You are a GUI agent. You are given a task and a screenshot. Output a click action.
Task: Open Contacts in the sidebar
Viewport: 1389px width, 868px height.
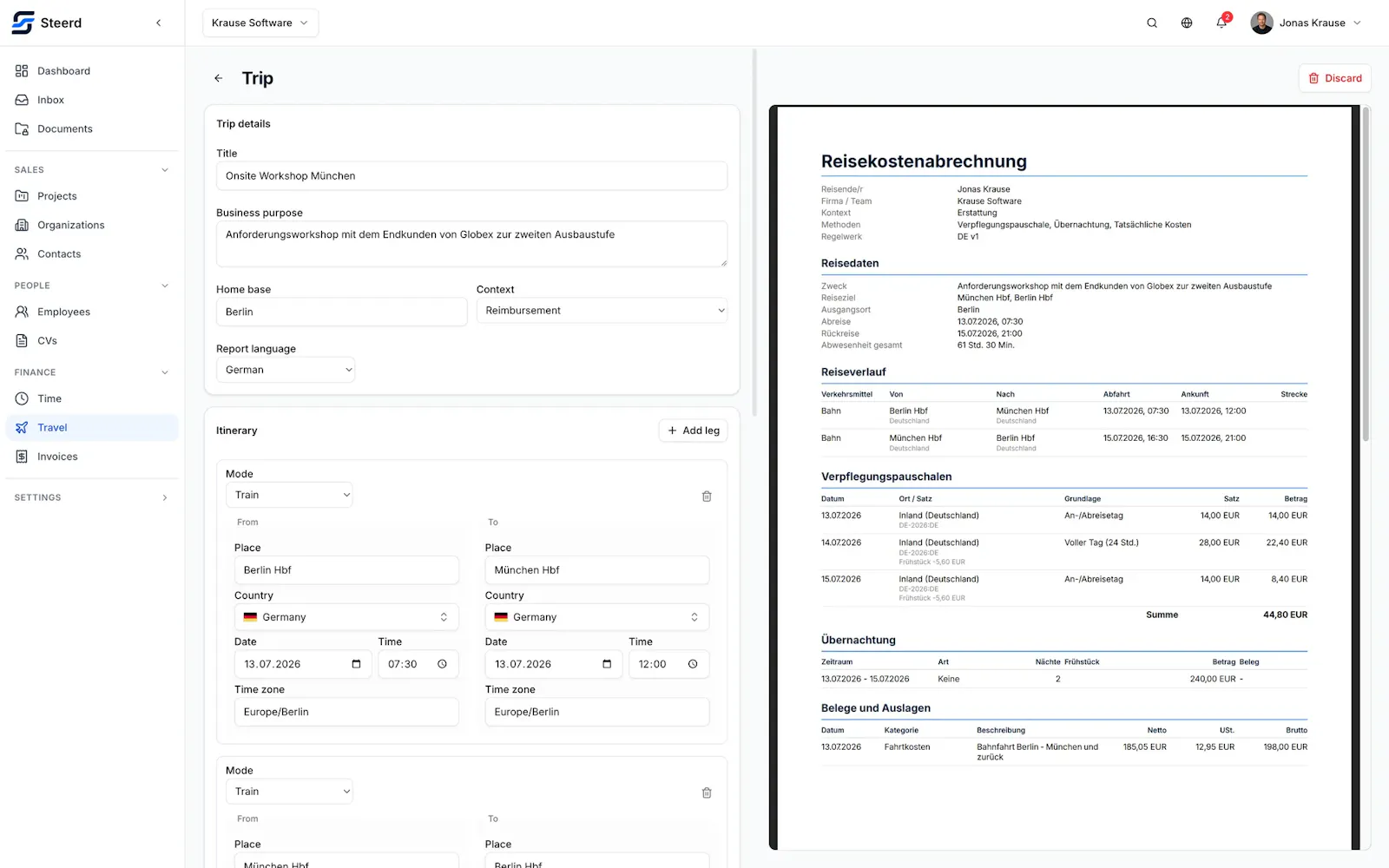pos(92,253)
